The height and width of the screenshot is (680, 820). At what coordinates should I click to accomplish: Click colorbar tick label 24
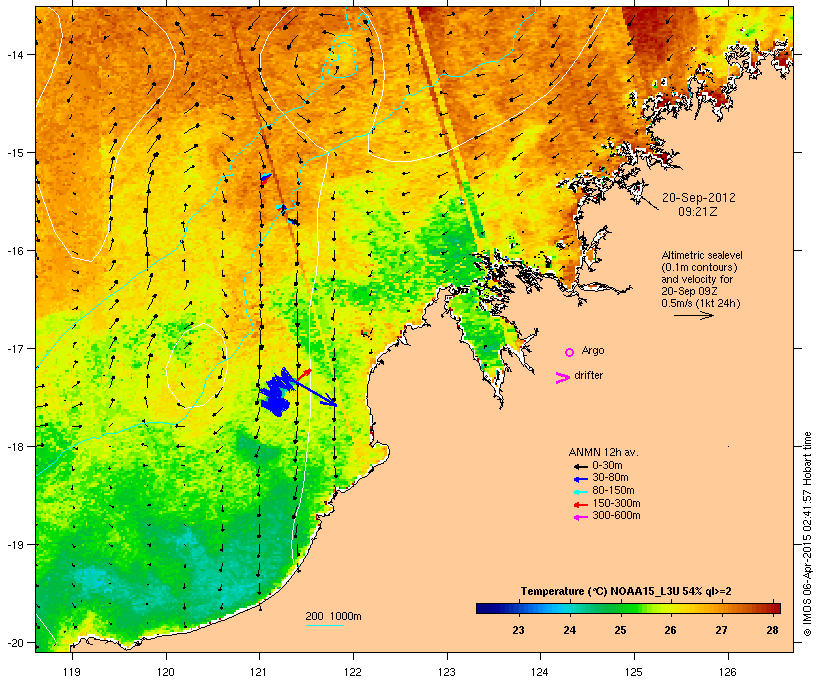tap(570, 630)
